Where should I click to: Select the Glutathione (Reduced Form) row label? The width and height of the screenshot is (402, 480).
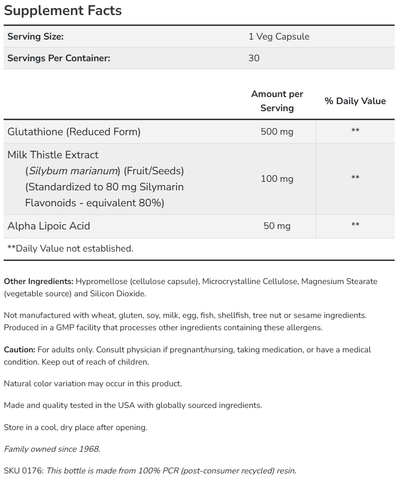tap(74, 132)
